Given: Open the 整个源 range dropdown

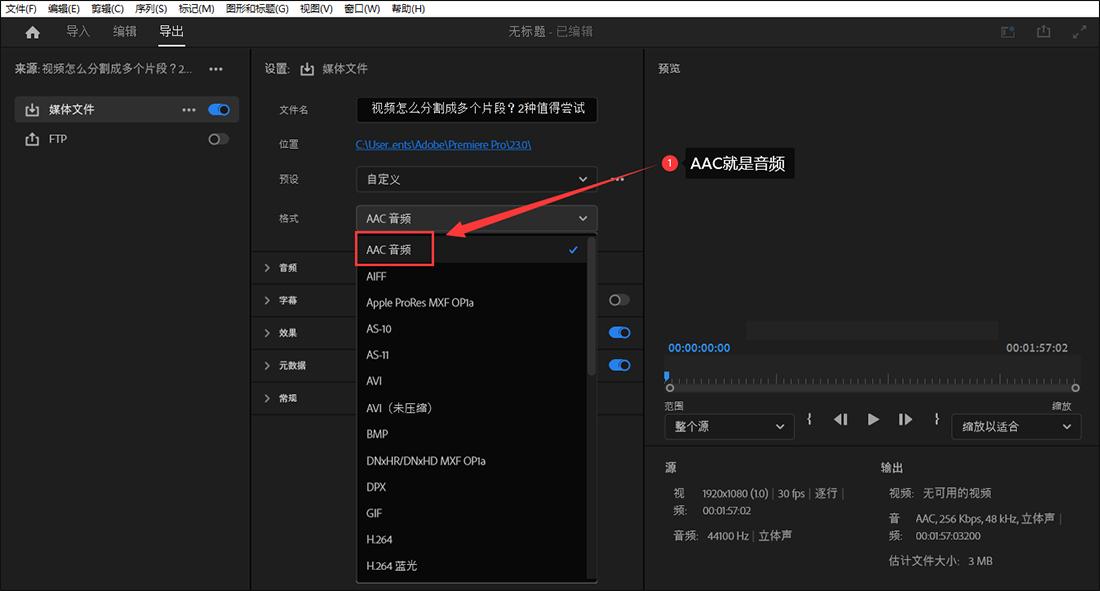Looking at the screenshot, I should pyautogui.click(x=729, y=426).
